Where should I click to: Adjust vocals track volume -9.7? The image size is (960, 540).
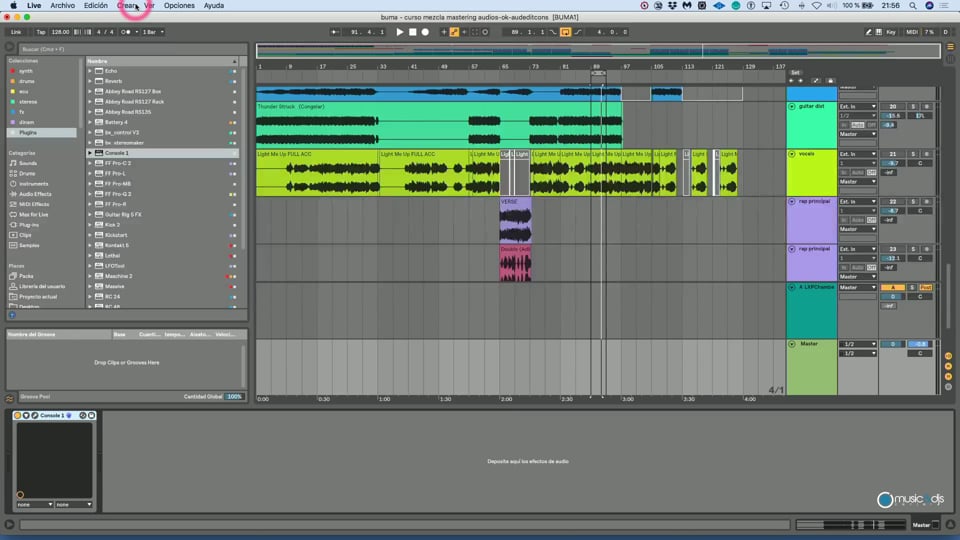(893, 163)
